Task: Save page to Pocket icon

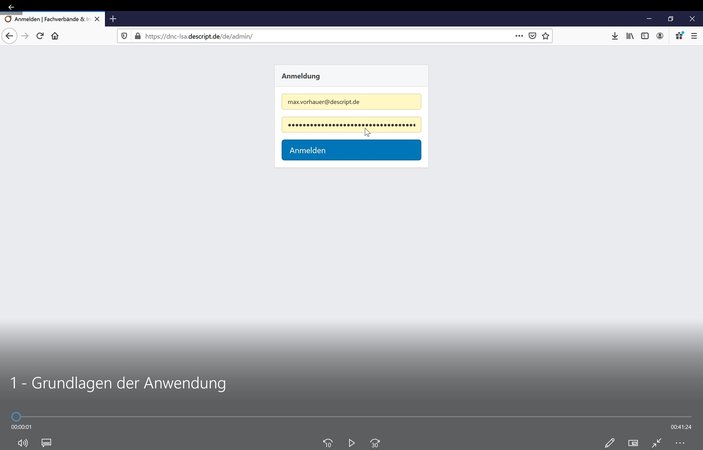Action: 532,36
